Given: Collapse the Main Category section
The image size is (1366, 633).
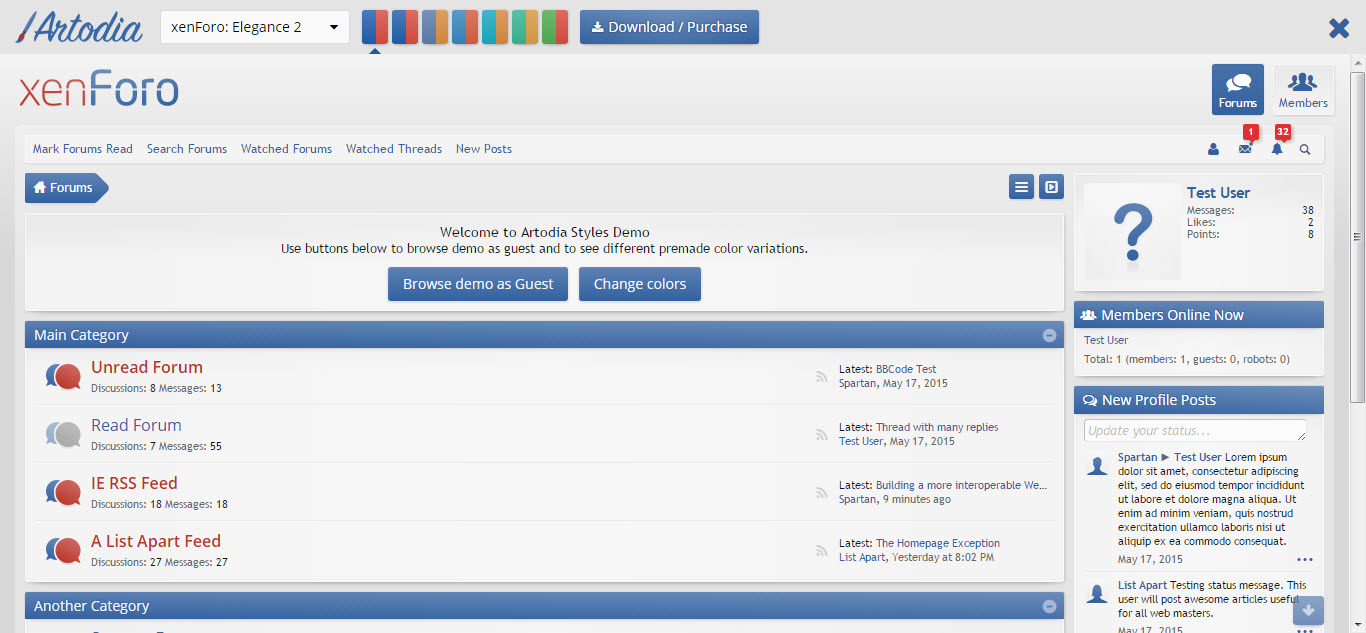Looking at the screenshot, I should [1049, 335].
